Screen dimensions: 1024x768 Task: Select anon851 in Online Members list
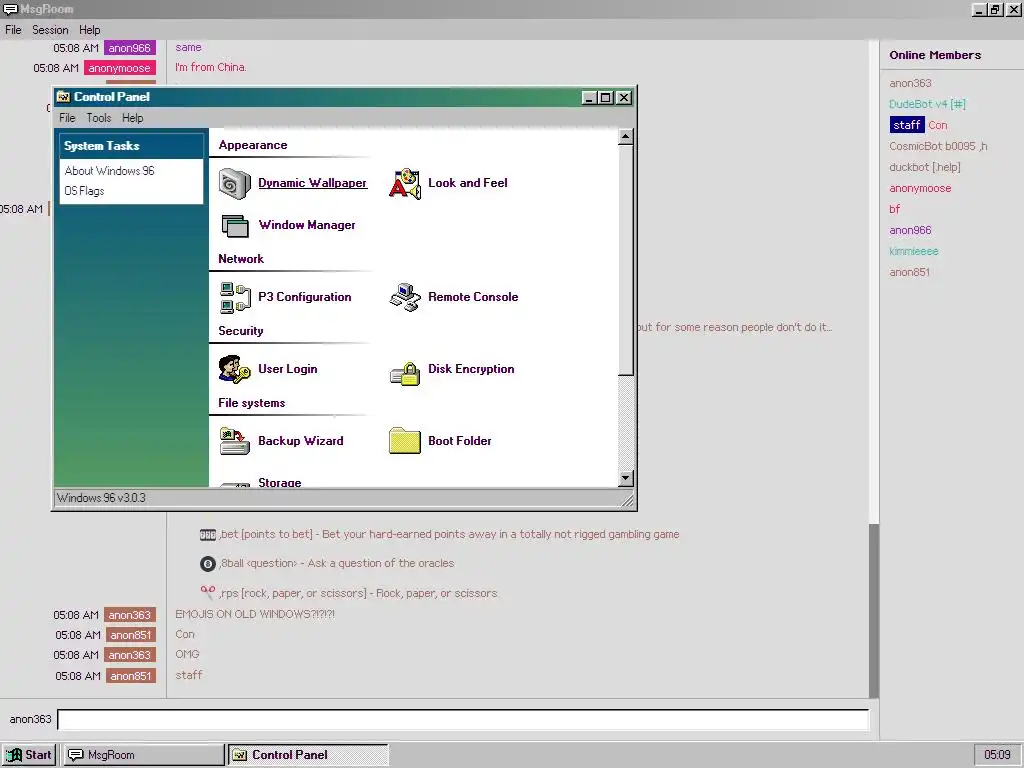click(910, 272)
